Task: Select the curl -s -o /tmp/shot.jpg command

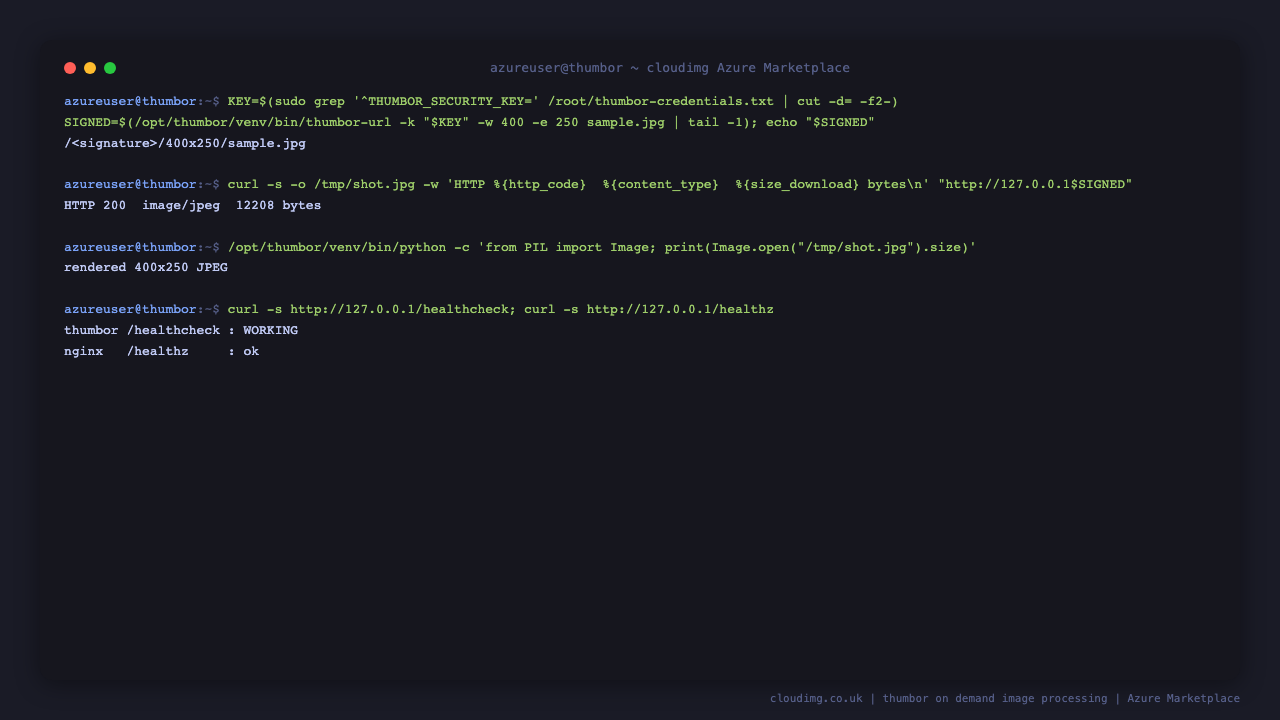Action: (680, 185)
